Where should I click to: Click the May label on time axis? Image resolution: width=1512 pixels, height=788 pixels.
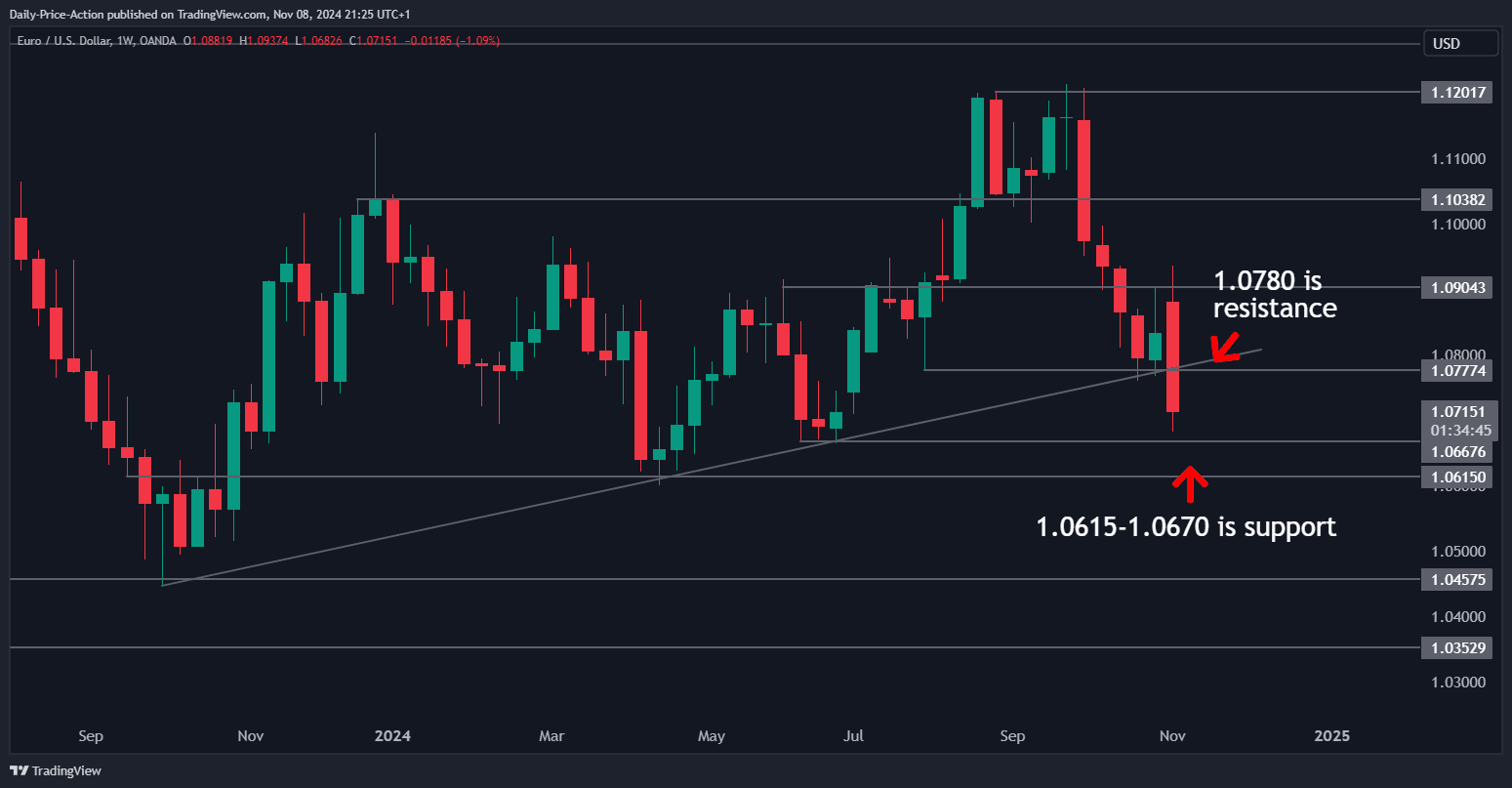coord(712,735)
